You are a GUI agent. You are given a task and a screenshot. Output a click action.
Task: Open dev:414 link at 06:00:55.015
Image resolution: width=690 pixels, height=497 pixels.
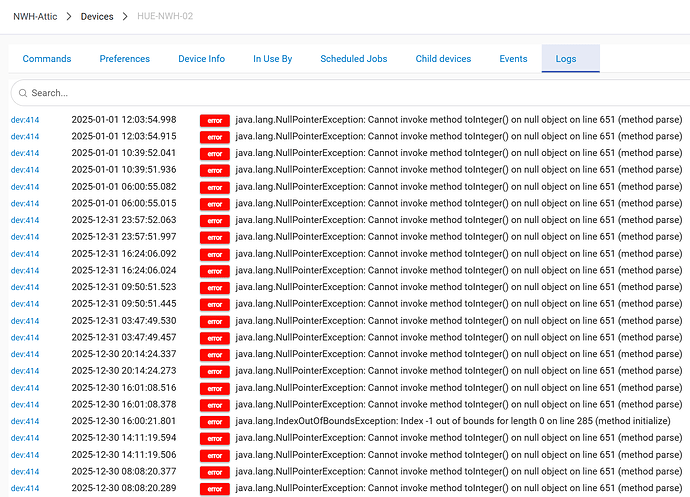click(25, 203)
